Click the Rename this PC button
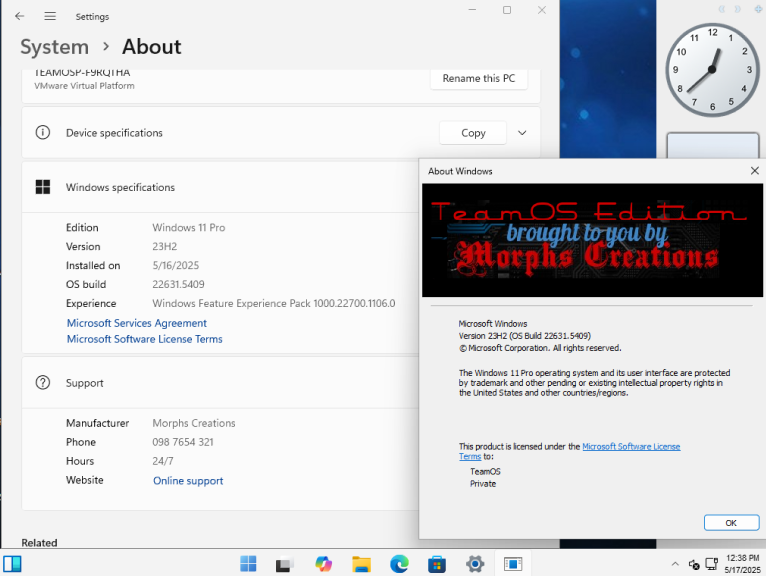The height and width of the screenshot is (576, 766). click(x=479, y=79)
